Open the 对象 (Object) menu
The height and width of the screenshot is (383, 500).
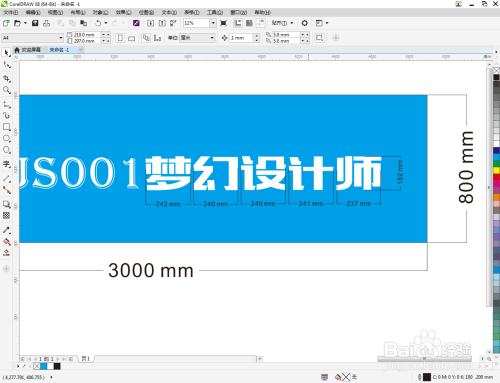(x=100, y=12)
